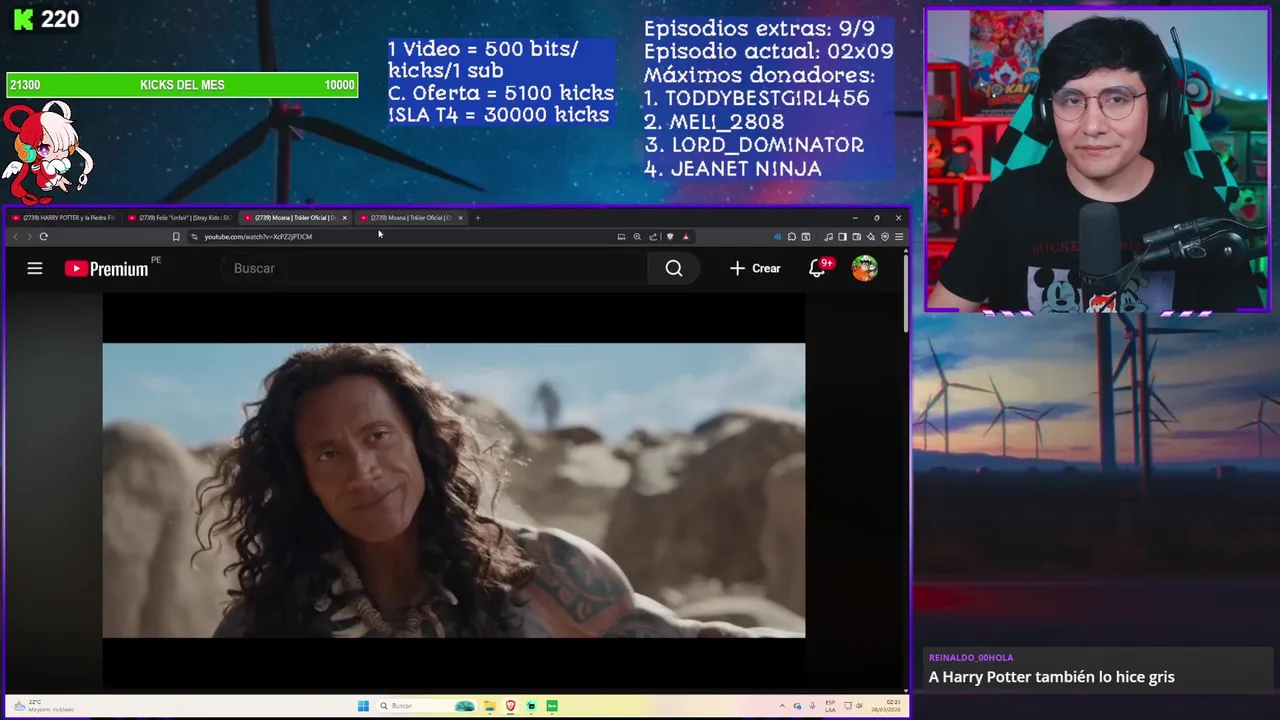Screen dimensions: 1280x720
Task: Open the Extensions puzzle icon
Action: (x=792, y=237)
